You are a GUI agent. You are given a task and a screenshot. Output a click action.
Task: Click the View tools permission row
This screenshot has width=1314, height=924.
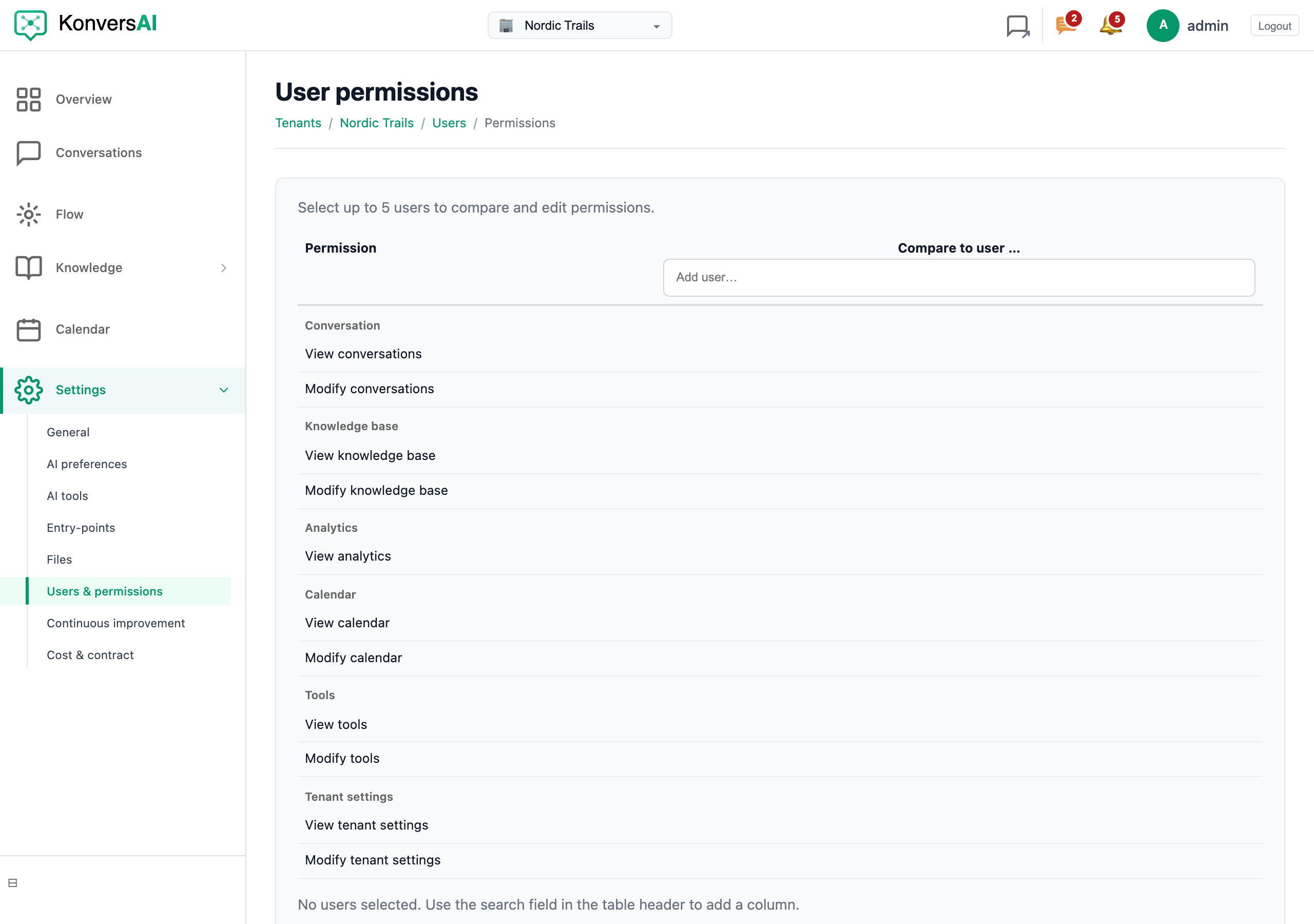780,725
